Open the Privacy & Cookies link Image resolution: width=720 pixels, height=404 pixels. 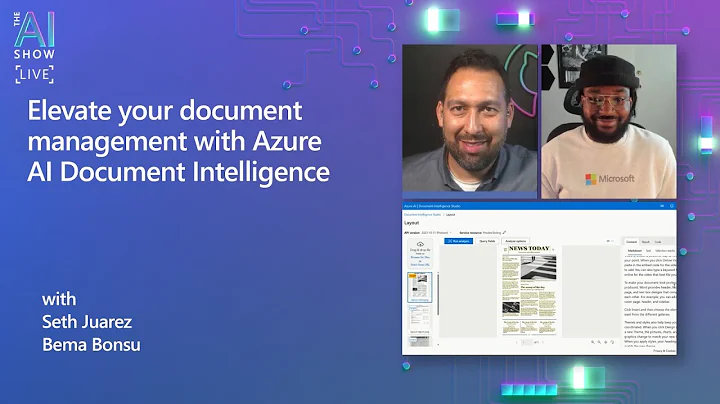click(664, 351)
